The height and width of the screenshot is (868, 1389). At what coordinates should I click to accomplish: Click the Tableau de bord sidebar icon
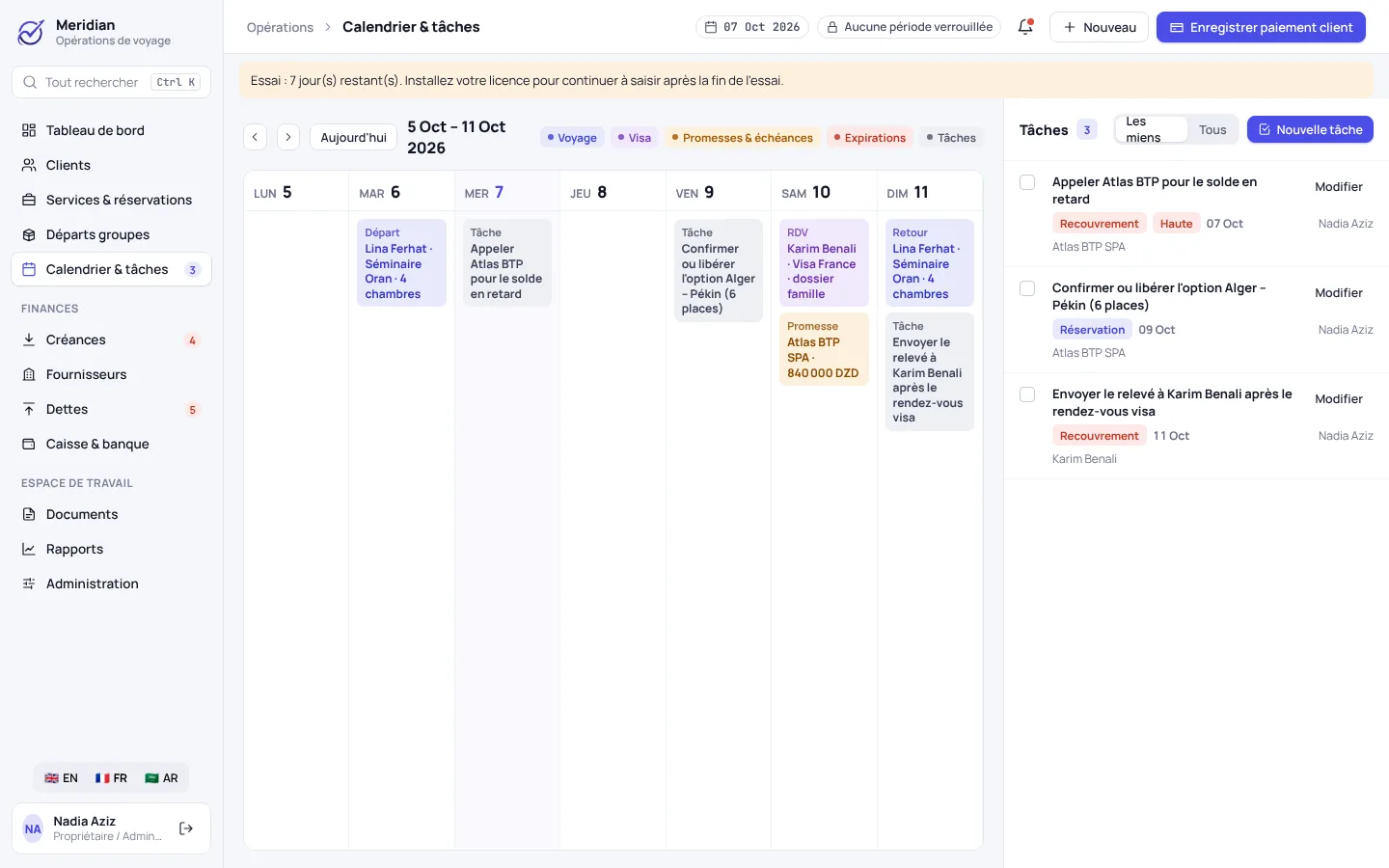point(29,130)
